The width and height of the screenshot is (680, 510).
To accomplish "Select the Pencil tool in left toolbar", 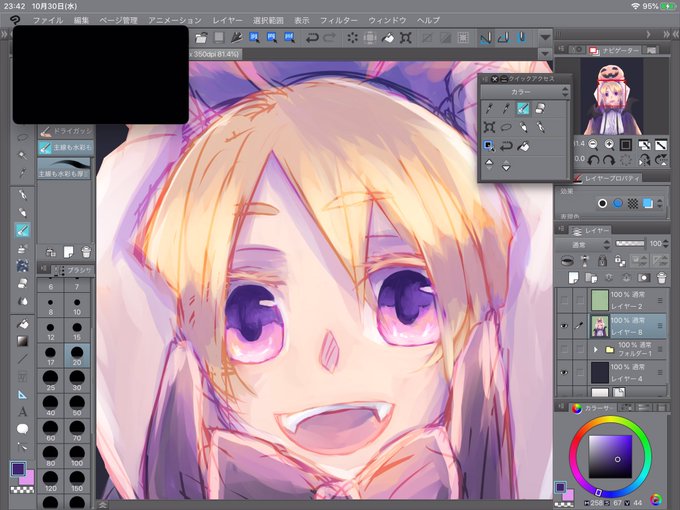I will [23, 212].
